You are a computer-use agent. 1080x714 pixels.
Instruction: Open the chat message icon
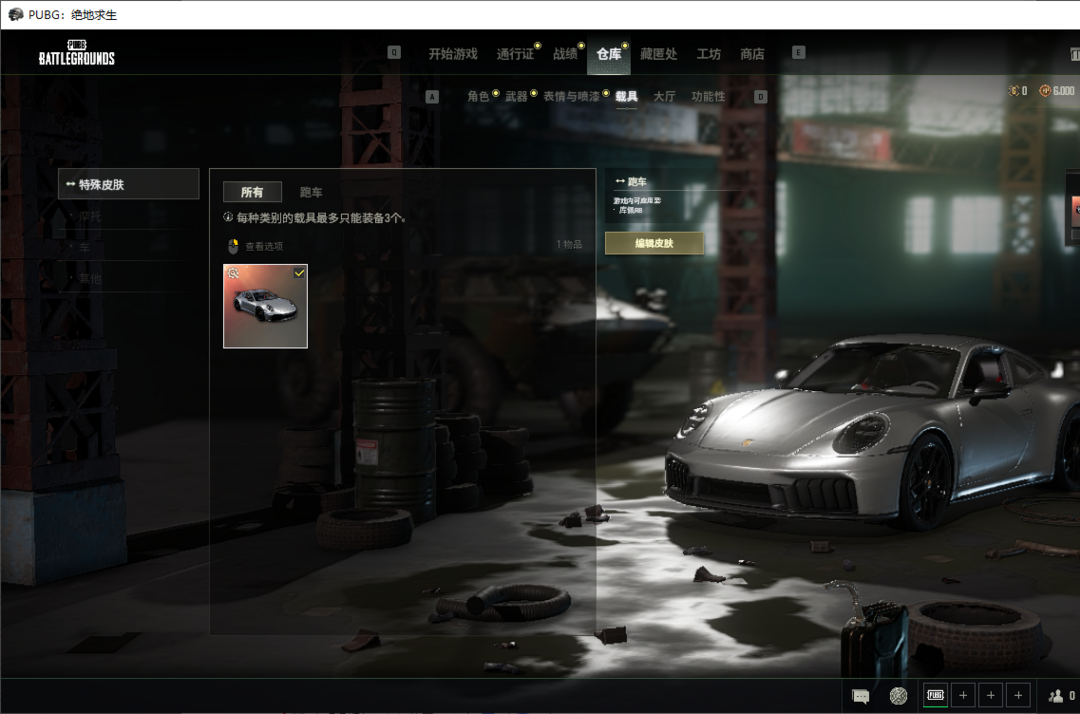pyautogui.click(x=860, y=696)
